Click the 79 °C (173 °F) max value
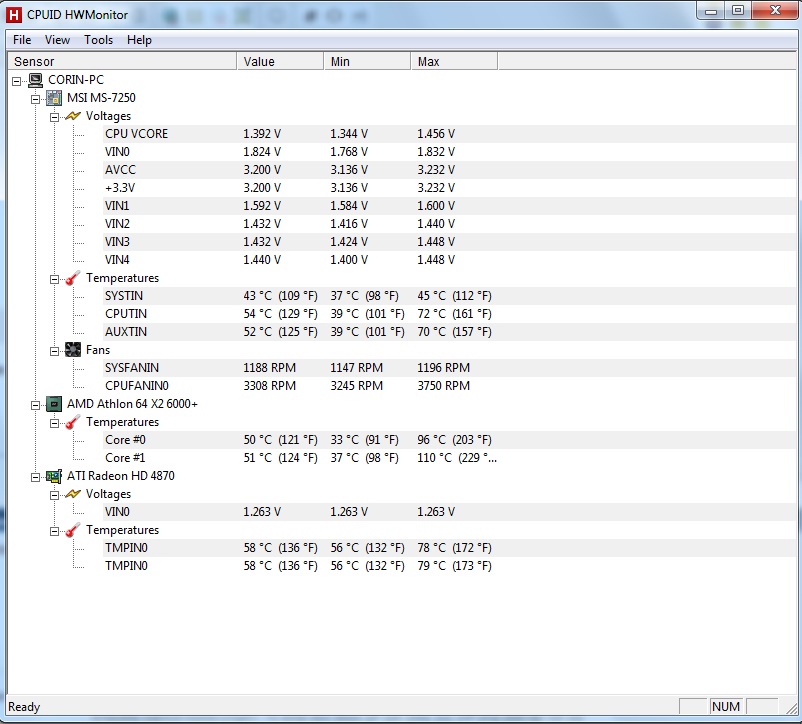The height and width of the screenshot is (724, 802). [454, 565]
